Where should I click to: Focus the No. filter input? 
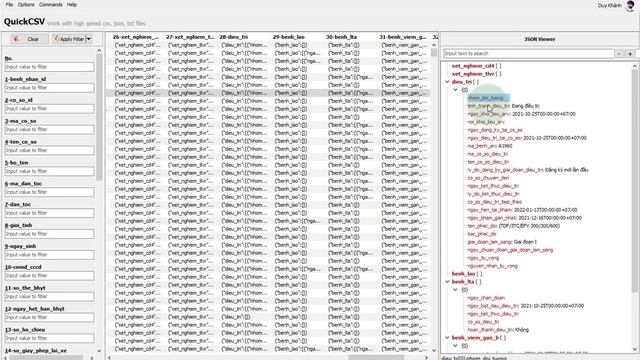point(49,67)
